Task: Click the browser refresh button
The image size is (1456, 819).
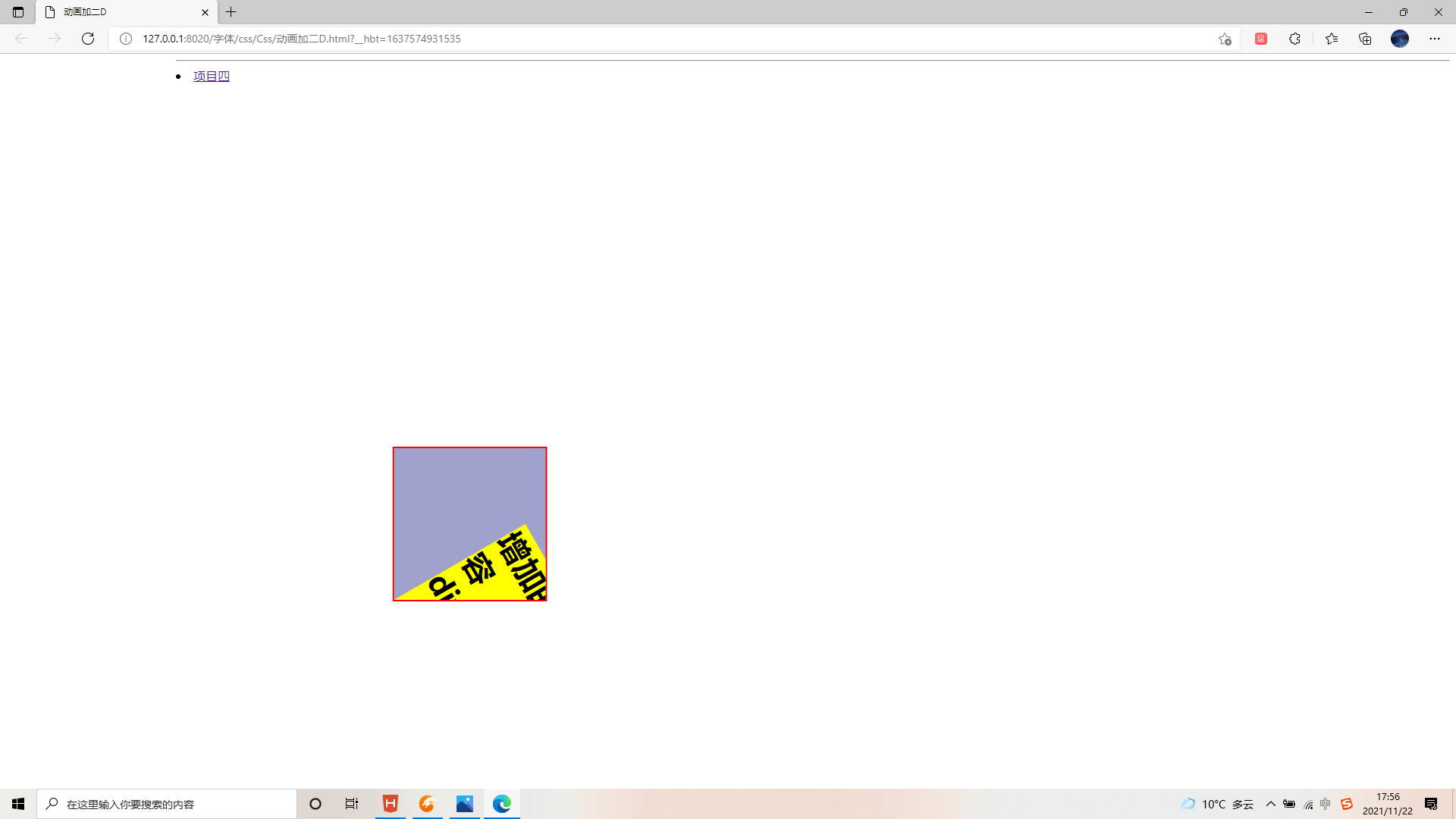Action: (x=88, y=39)
